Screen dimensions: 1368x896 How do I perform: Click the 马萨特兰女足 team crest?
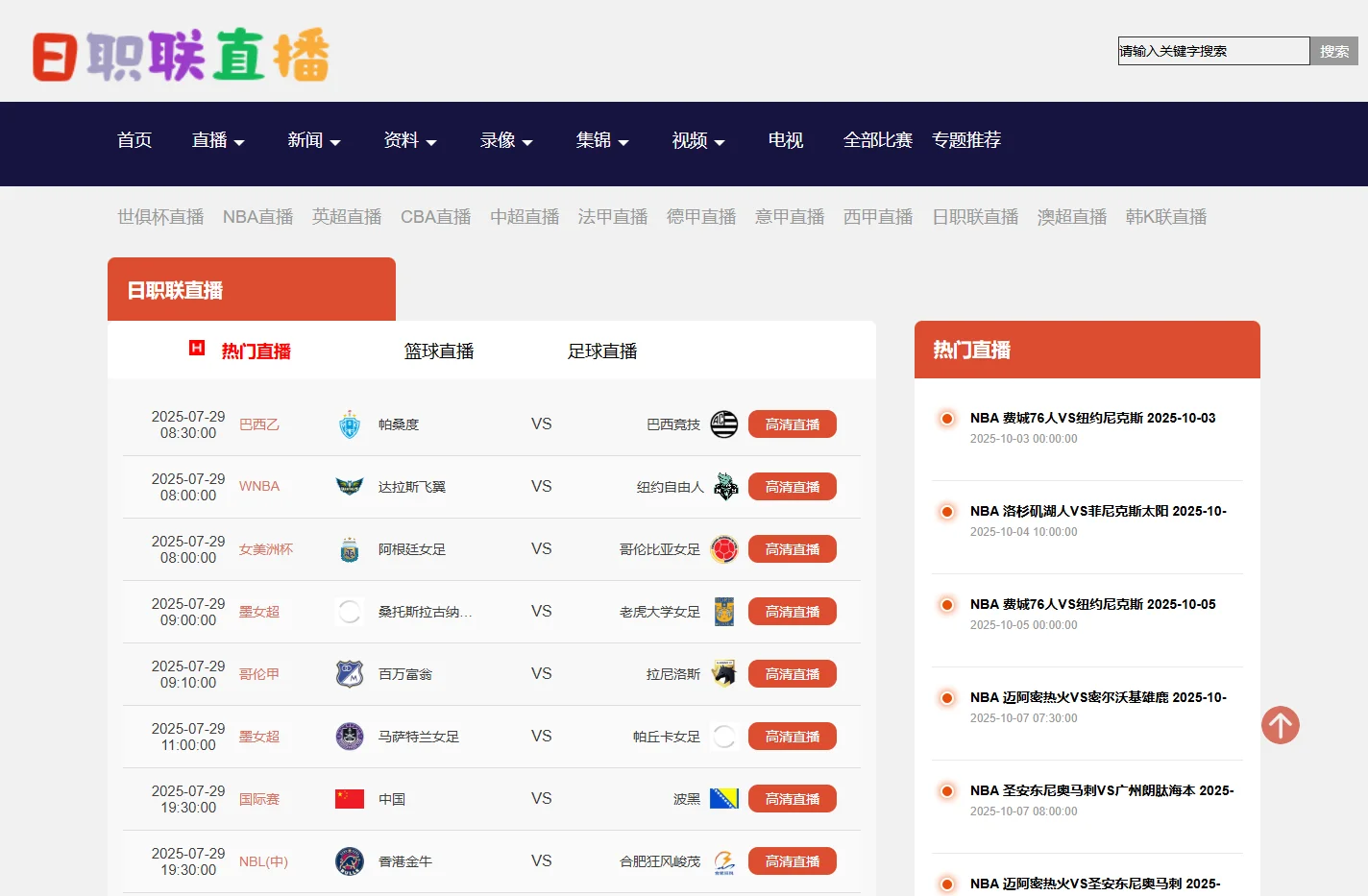coord(350,737)
